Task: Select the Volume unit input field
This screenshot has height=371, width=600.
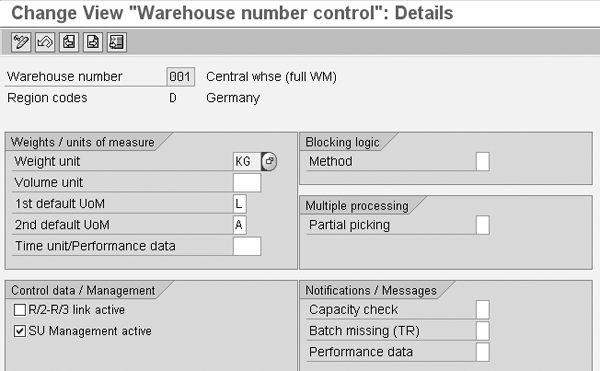Action: (247, 182)
